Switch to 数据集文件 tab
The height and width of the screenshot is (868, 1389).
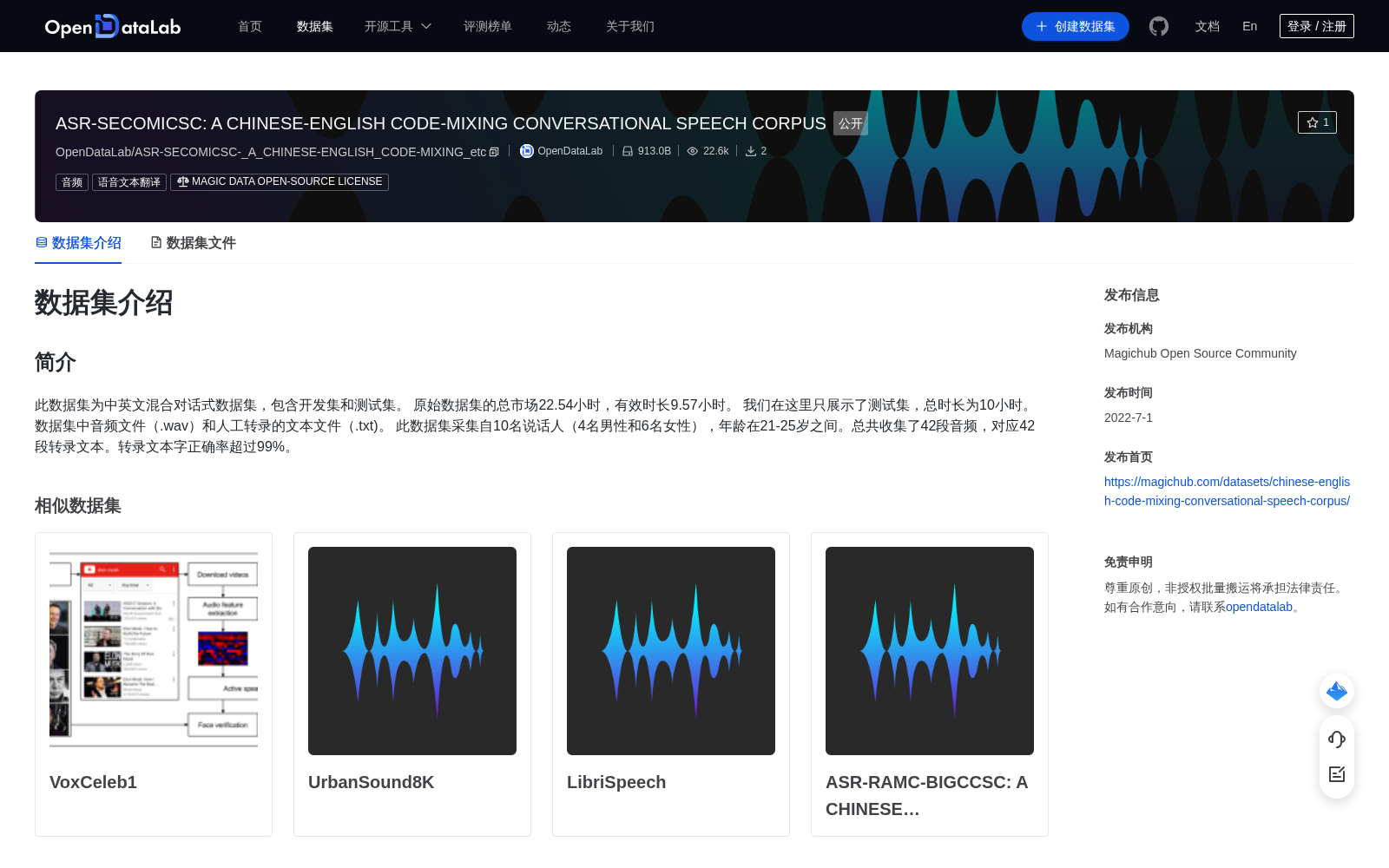(193, 243)
